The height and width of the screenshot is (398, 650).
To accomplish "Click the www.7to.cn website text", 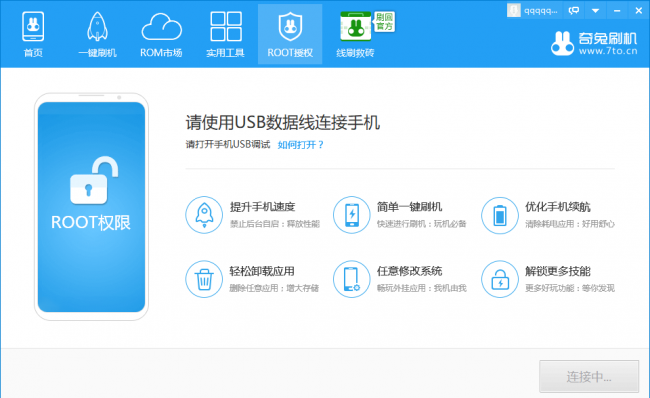I will click(608, 51).
